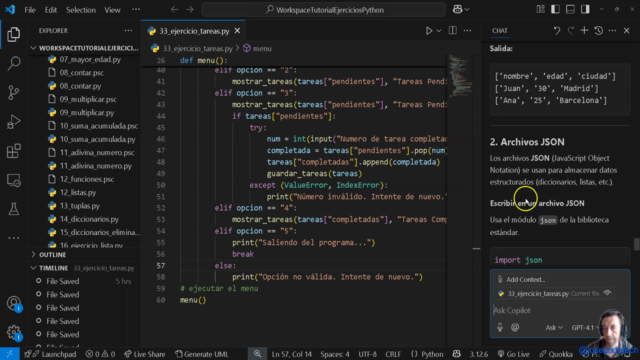
Task: Toggle the secondary side bar
Action: 585,9
